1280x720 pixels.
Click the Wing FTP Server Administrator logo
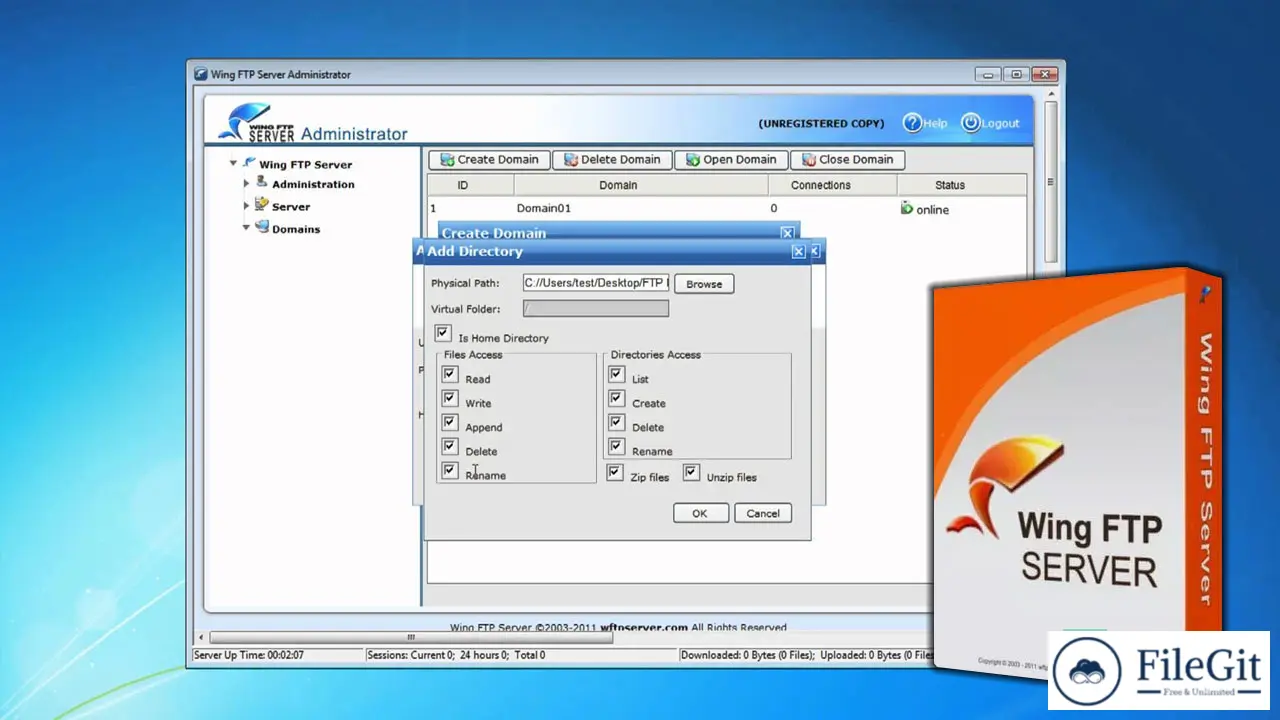click(x=313, y=123)
